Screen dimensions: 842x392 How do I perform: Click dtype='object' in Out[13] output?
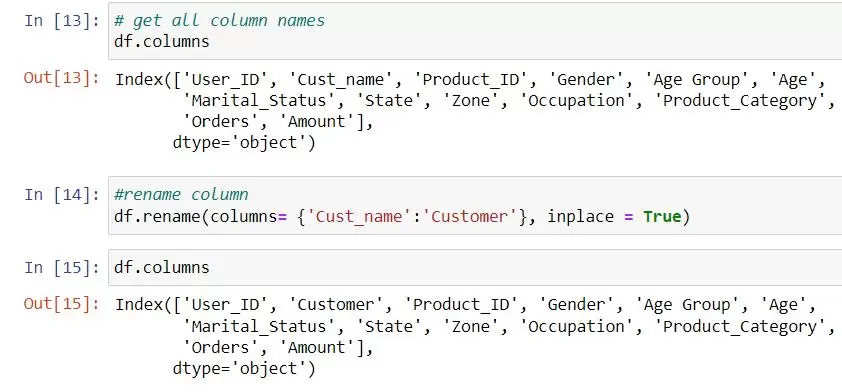[244, 143]
